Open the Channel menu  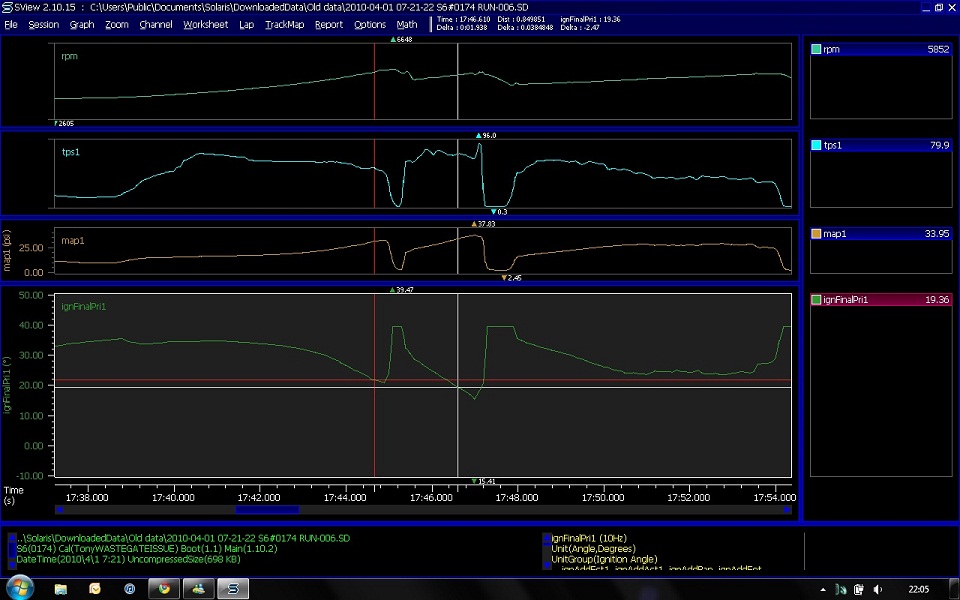[x=156, y=24]
